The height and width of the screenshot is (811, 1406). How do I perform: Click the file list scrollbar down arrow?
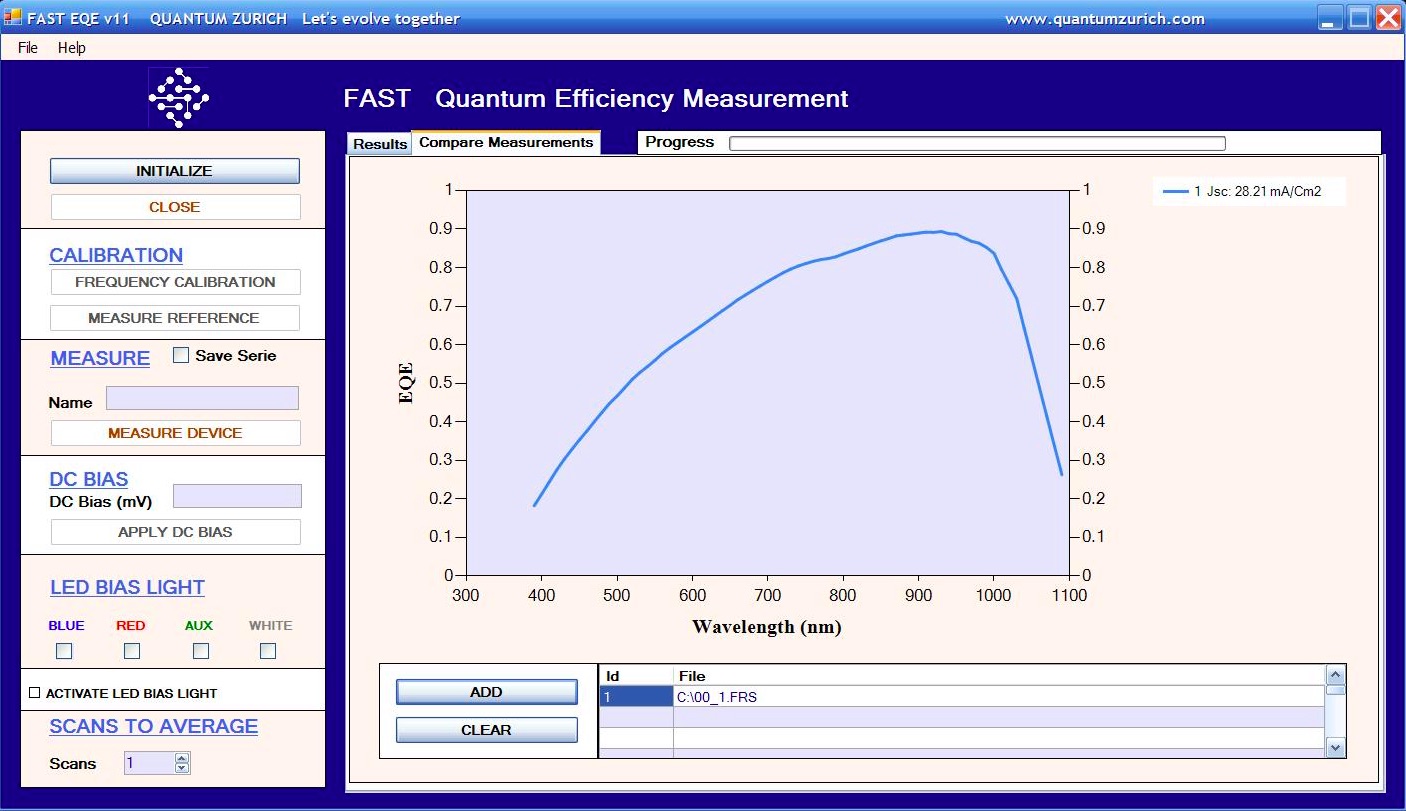tap(1336, 747)
